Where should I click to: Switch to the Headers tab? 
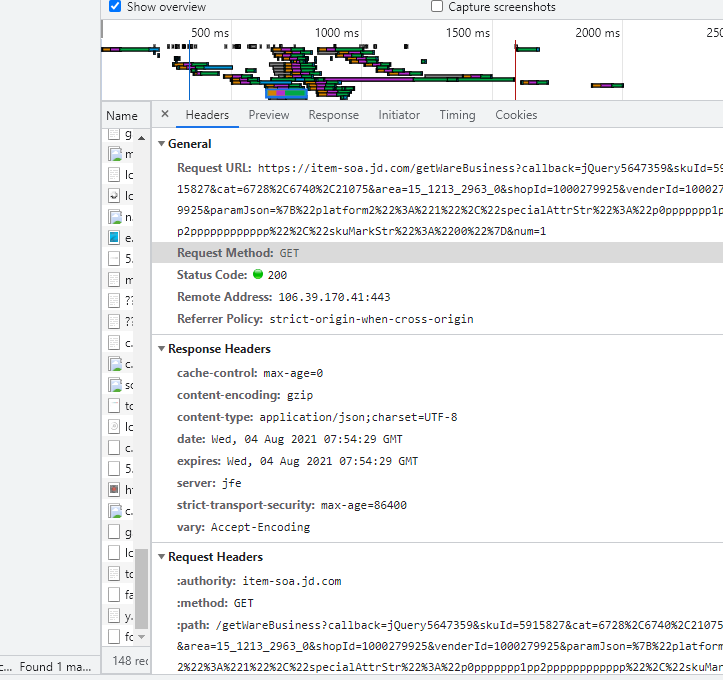point(207,115)
